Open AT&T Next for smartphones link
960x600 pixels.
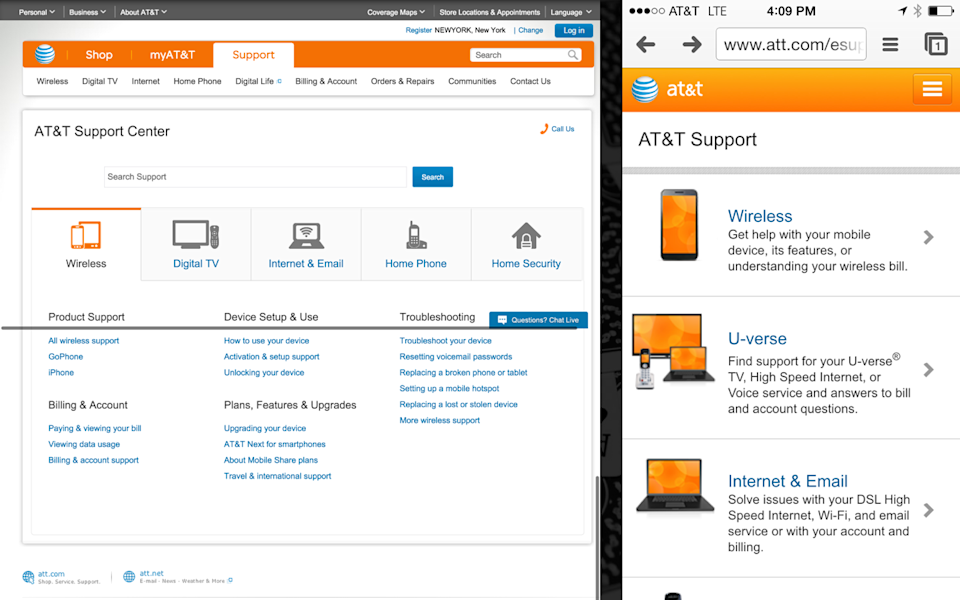click(x=274, y=444)
